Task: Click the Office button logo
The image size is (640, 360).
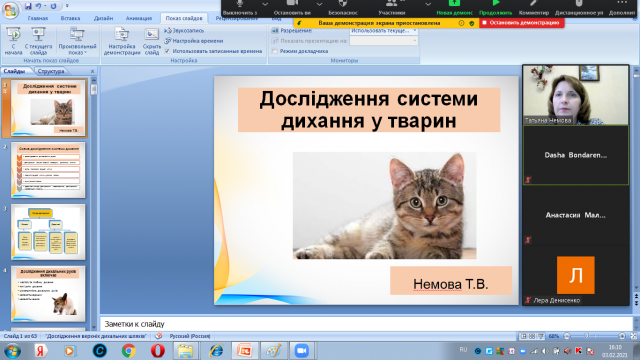Action: 11,10
